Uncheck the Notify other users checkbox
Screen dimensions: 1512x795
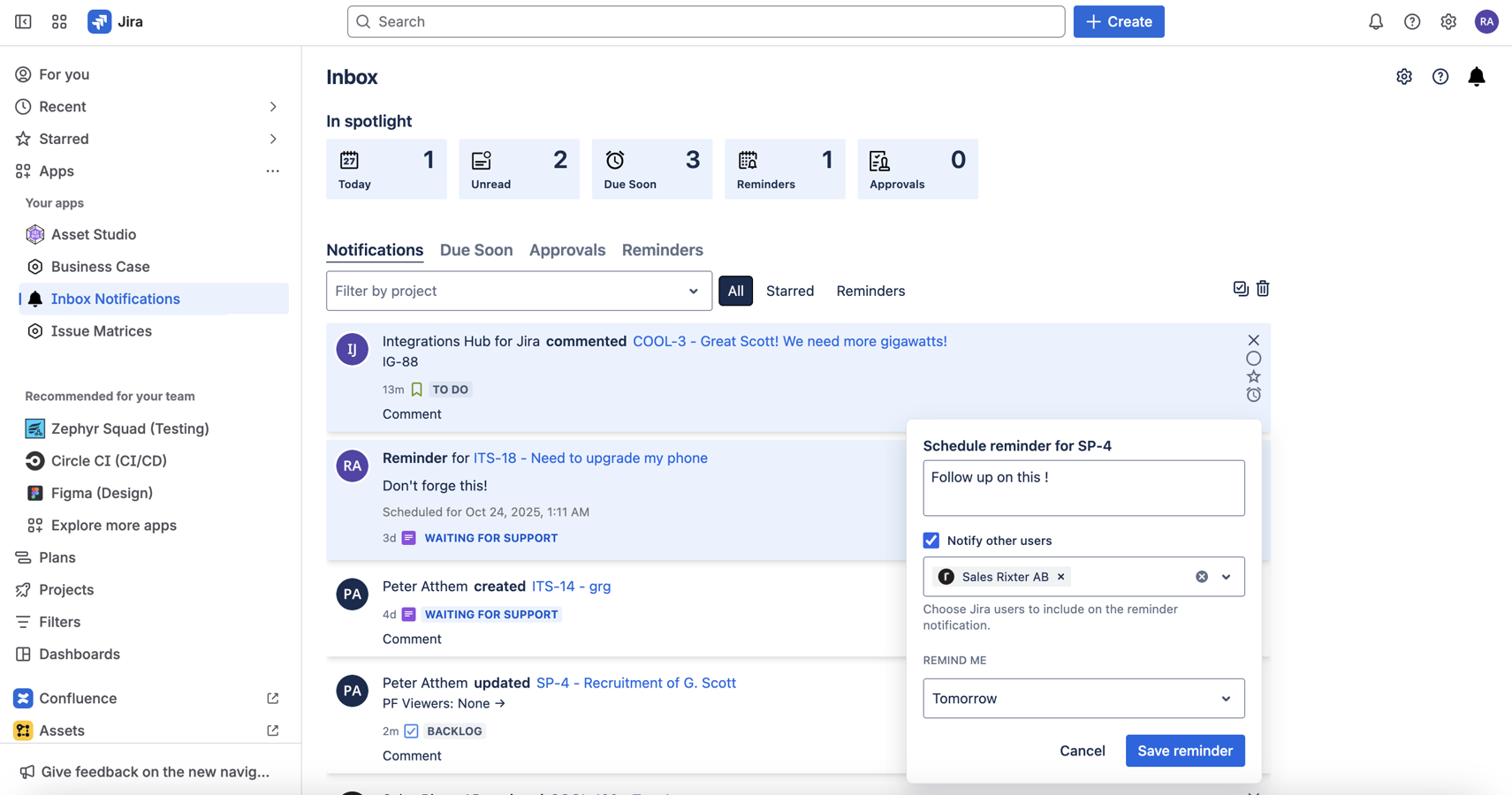[931, 541]
